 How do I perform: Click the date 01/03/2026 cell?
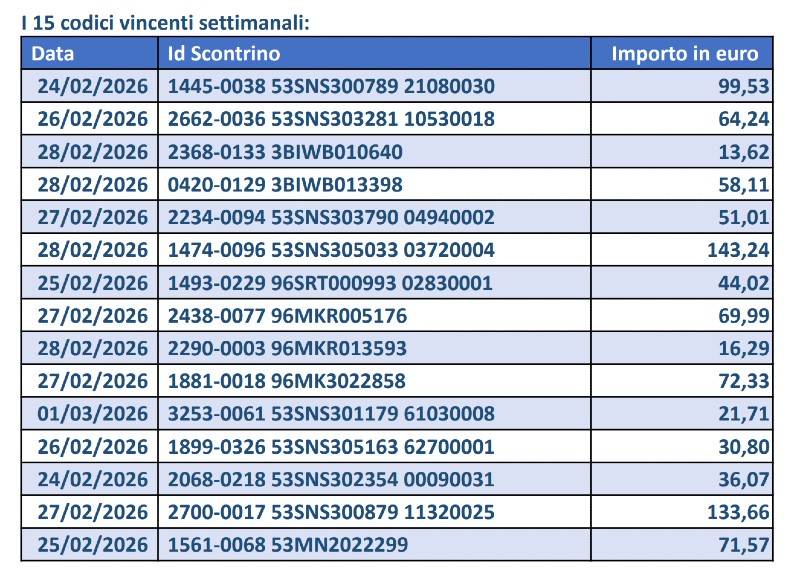92,414
